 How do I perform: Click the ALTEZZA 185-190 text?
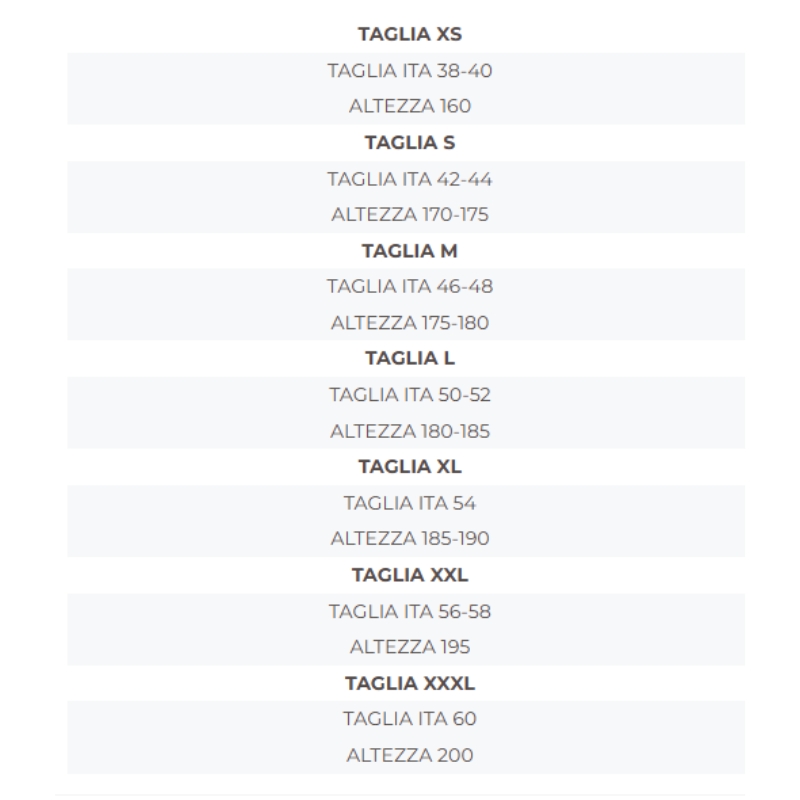coord(410,538)
